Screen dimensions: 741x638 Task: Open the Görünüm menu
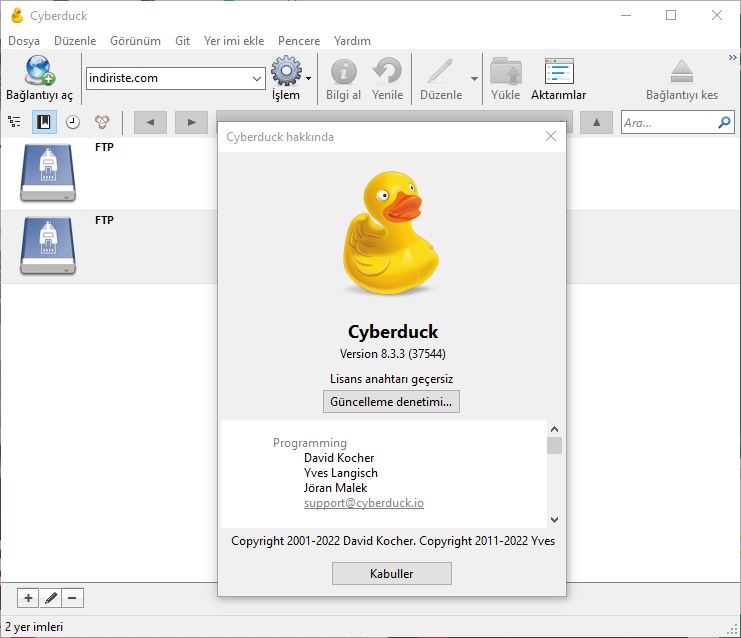pos(135,41)
